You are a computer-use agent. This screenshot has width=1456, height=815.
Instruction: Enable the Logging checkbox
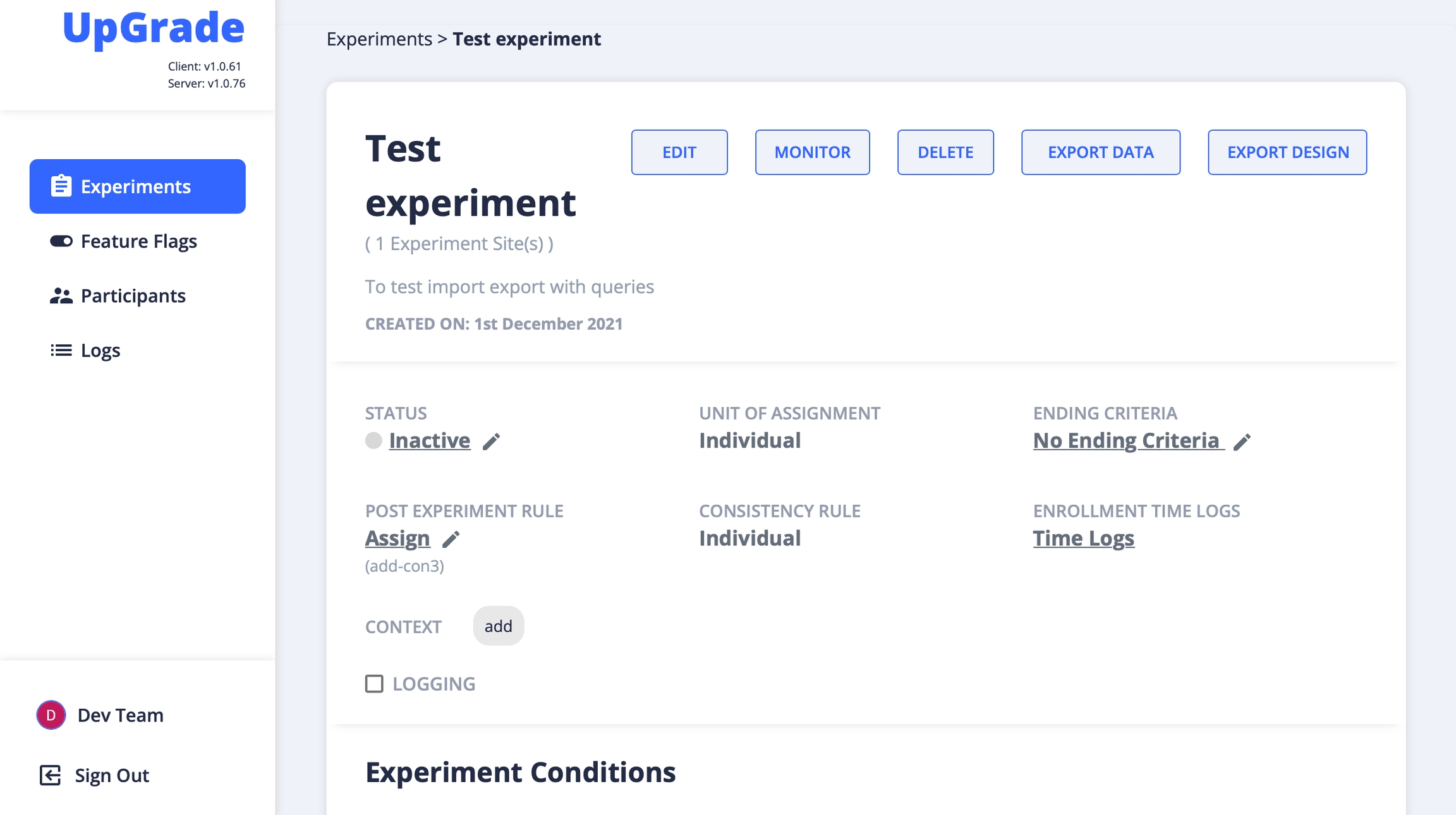(374, 684)
